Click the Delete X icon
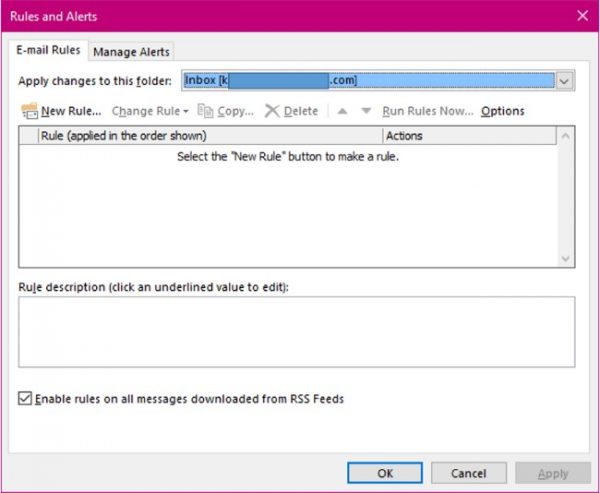The image size is (600, 493). pos(272,111)
